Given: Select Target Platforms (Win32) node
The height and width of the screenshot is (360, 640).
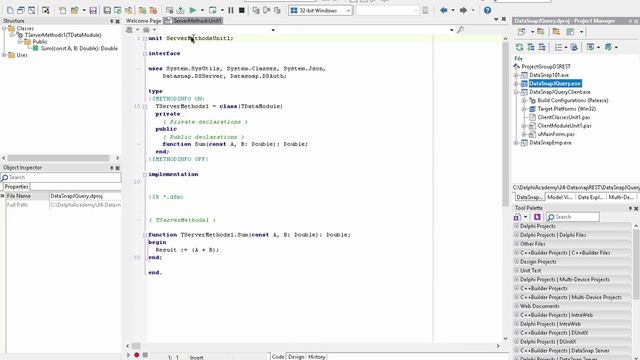Looking at the screenshot, I should point(567,109).
